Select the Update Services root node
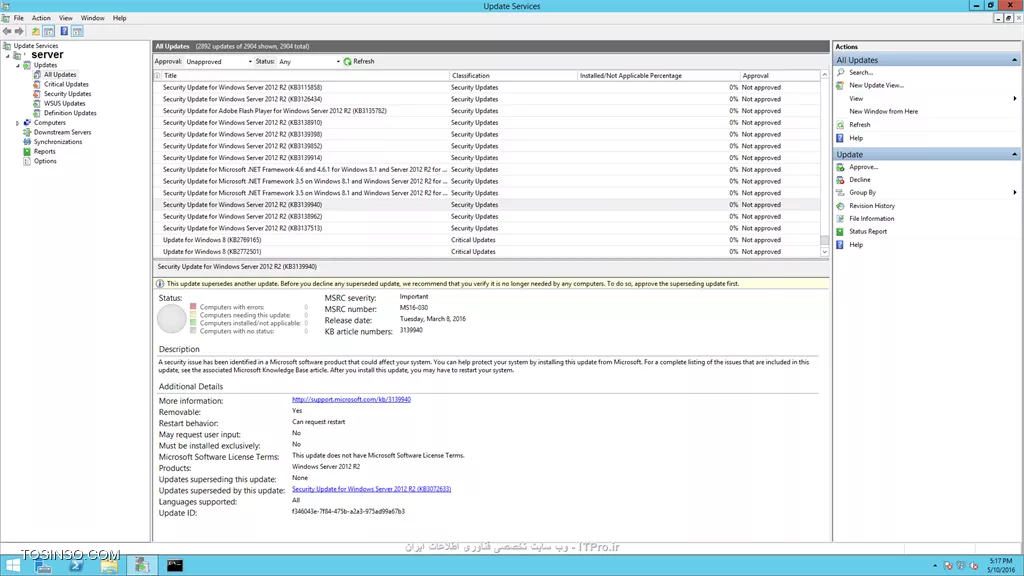This screenshot has height=576, width=1024. coord(36,46)
